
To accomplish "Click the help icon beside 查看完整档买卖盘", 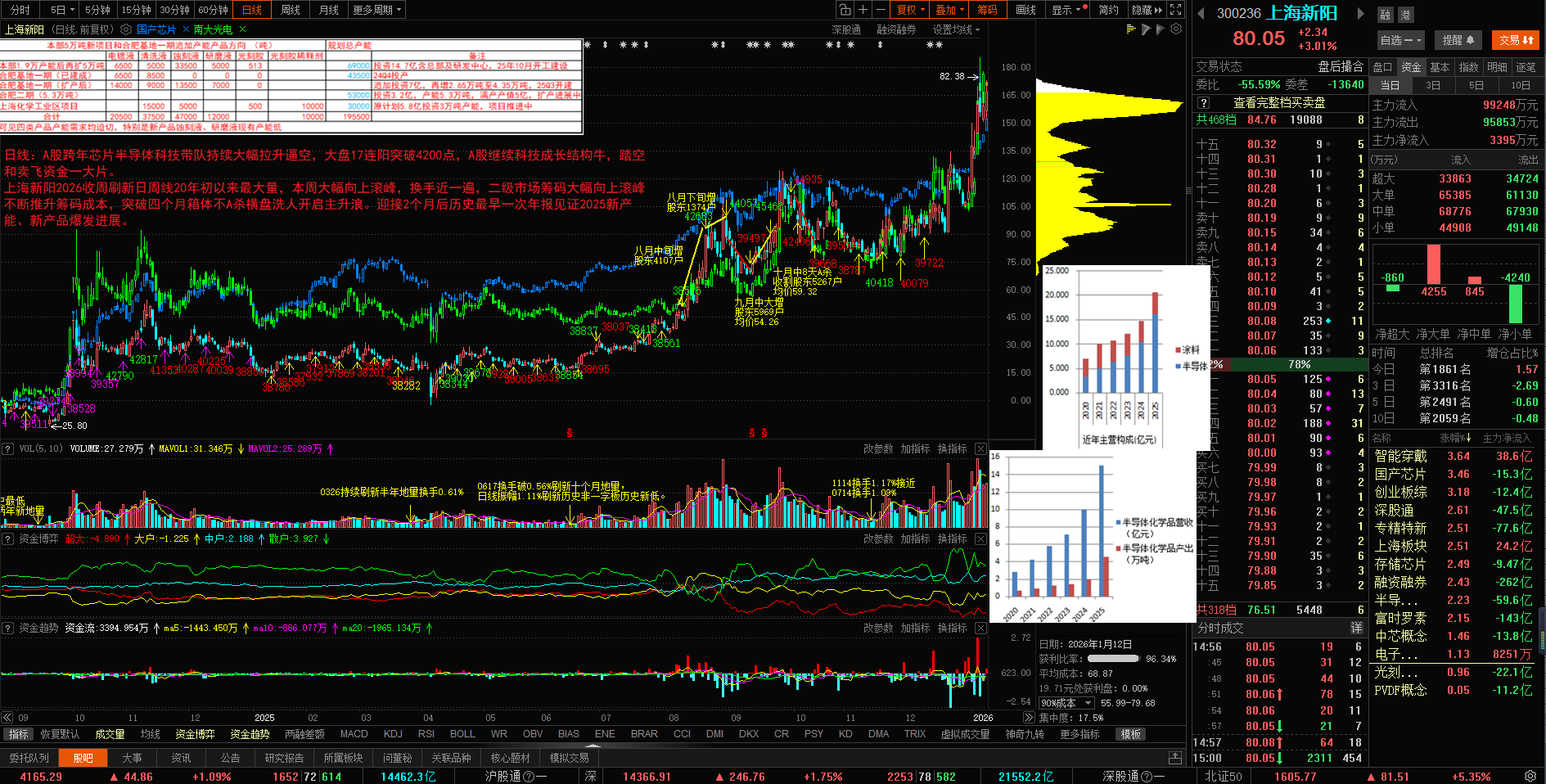I will 1203,103.
